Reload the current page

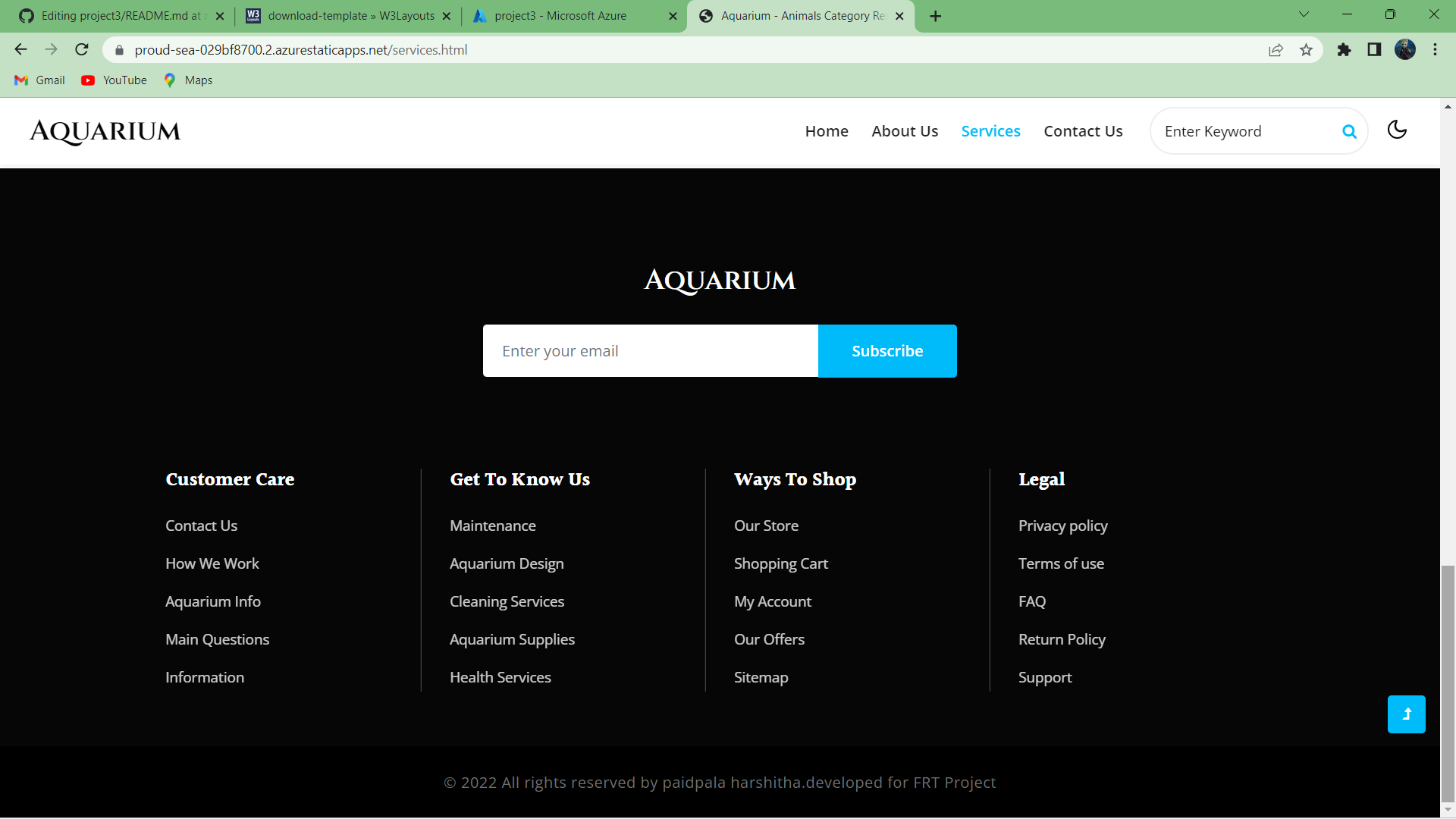click(x=81, y=49)
